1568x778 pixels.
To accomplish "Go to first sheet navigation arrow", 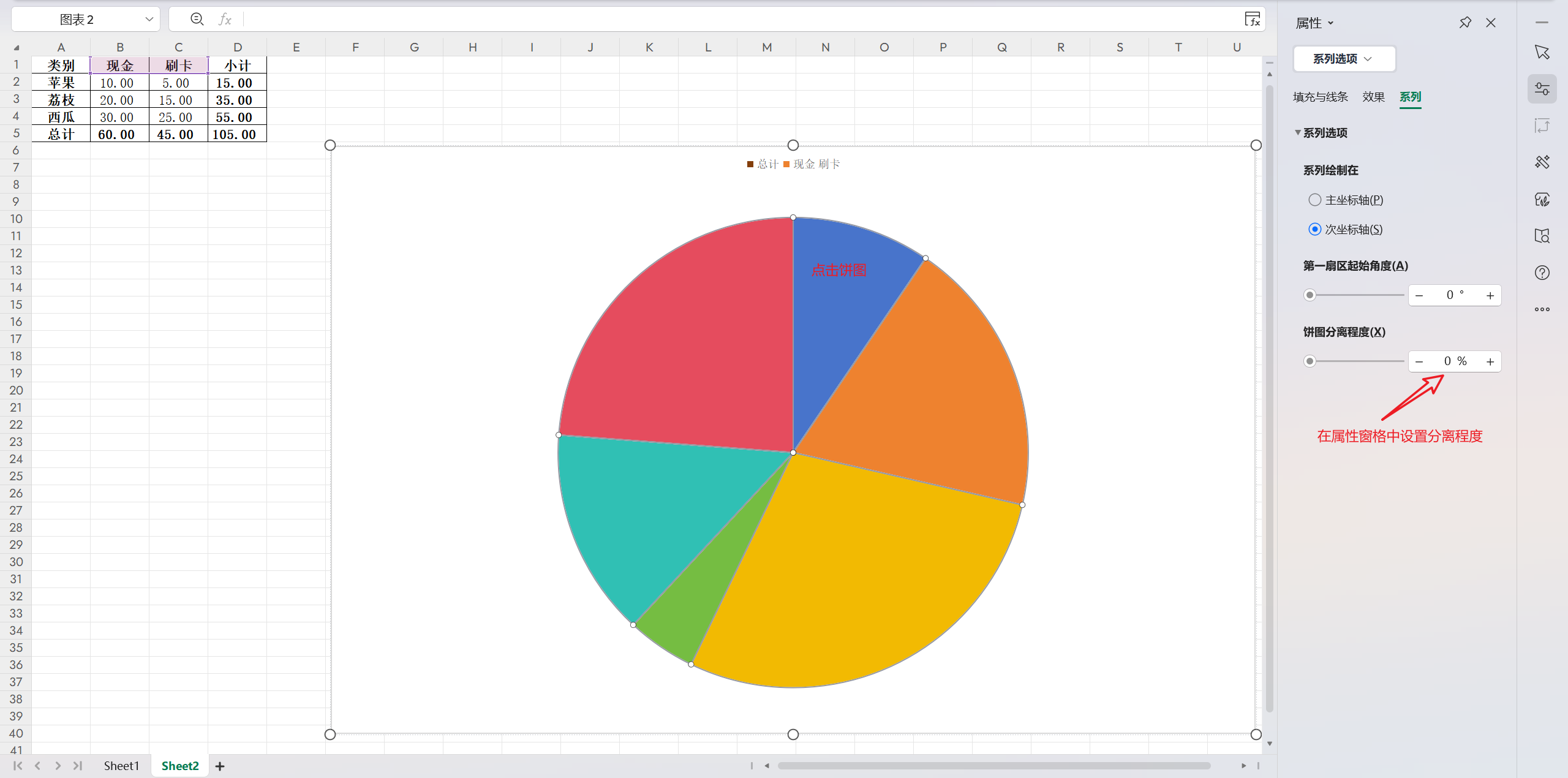I will [x=18, y=766].
